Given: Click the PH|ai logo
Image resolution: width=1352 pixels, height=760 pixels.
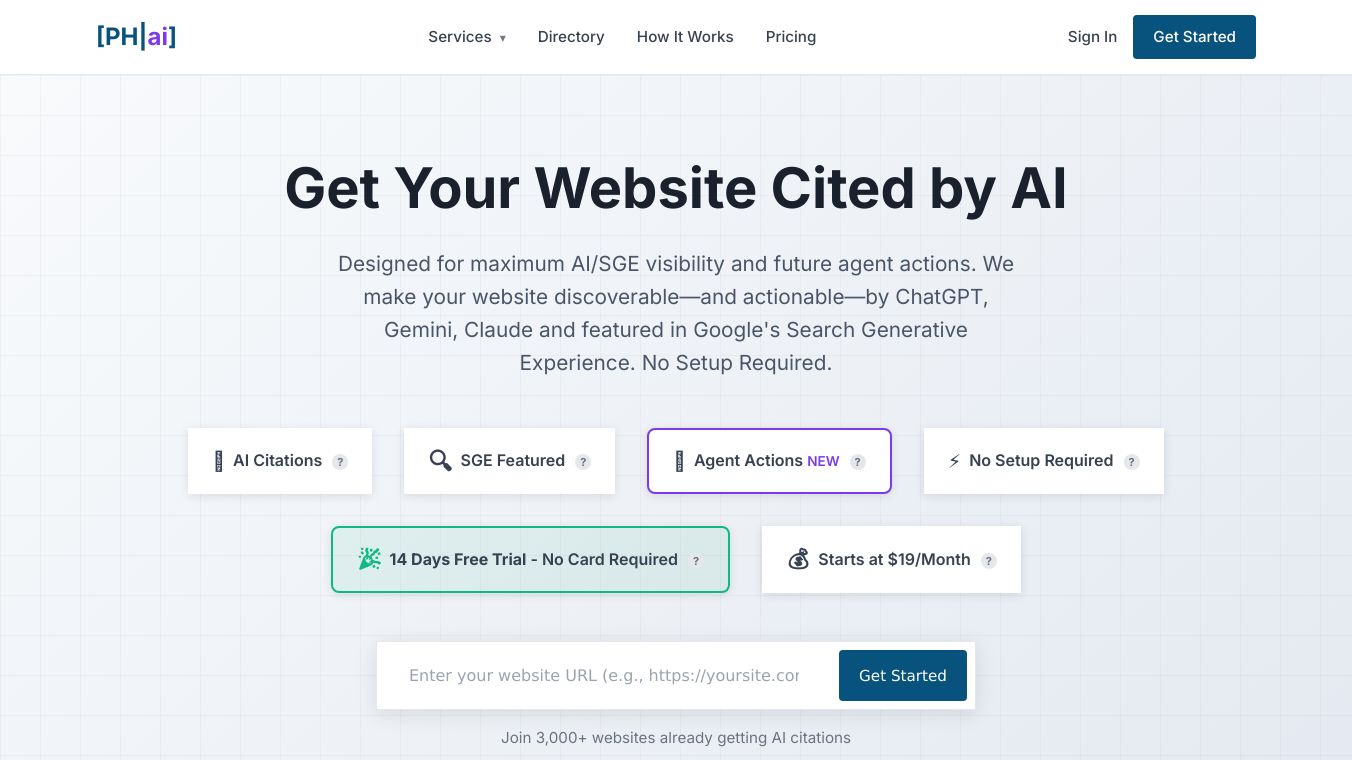Looking at the screenshot, I should pyautogui.click(x=136, y=37).
